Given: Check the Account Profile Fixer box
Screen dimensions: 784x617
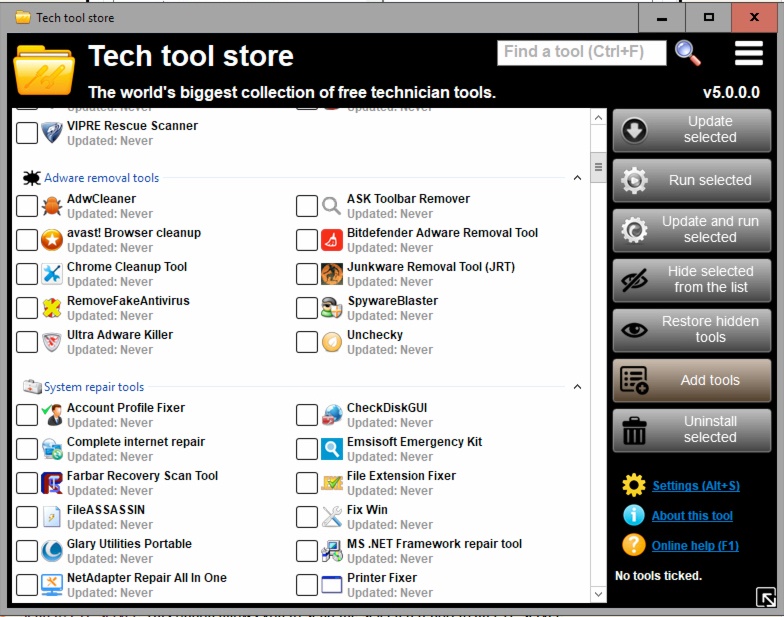Looking at the screenshot, I should coord(27,415).
